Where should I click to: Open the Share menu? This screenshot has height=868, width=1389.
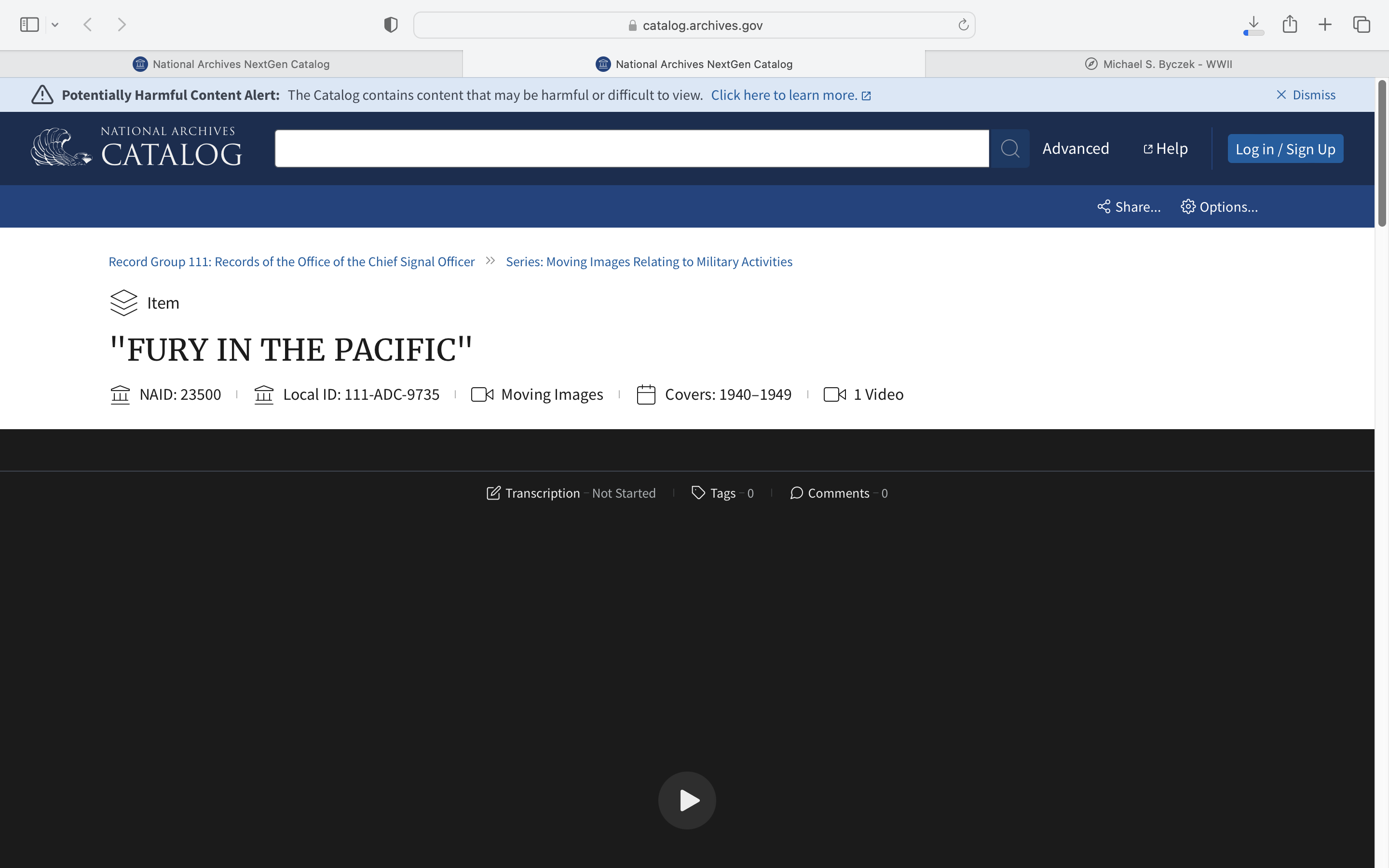(1129, 207)
